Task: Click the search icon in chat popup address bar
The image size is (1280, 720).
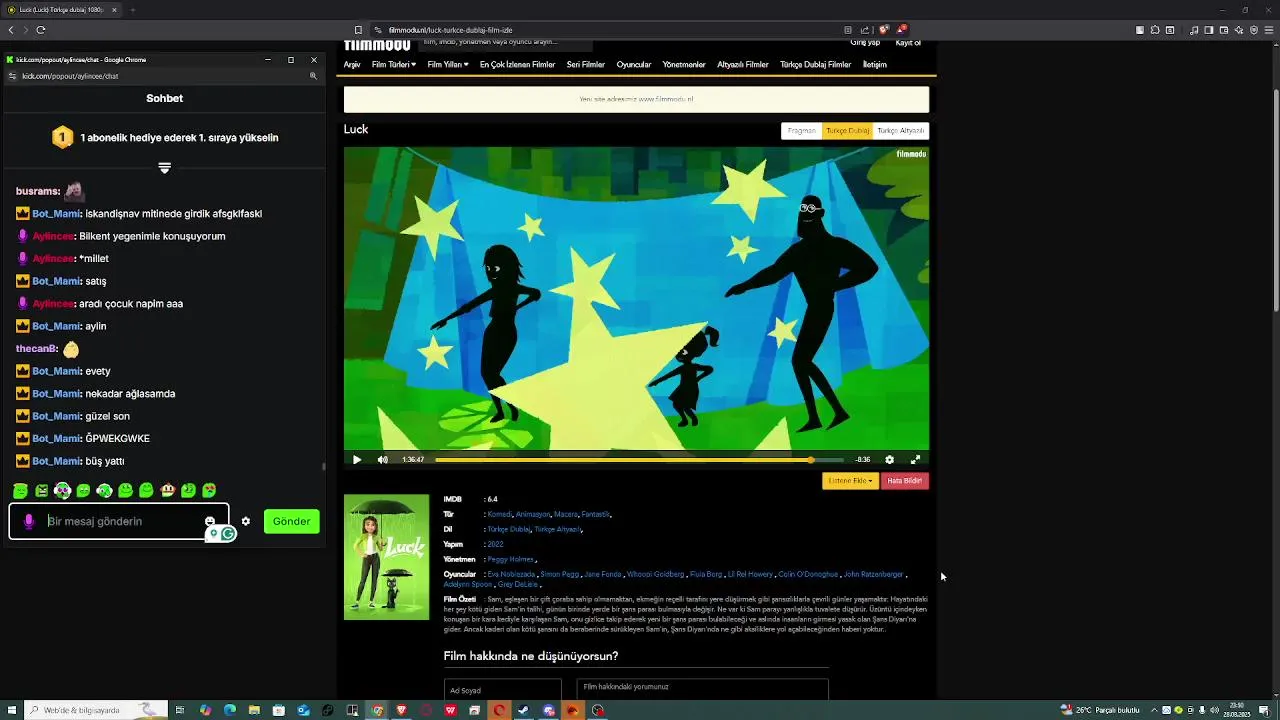Action: (313, 76)
